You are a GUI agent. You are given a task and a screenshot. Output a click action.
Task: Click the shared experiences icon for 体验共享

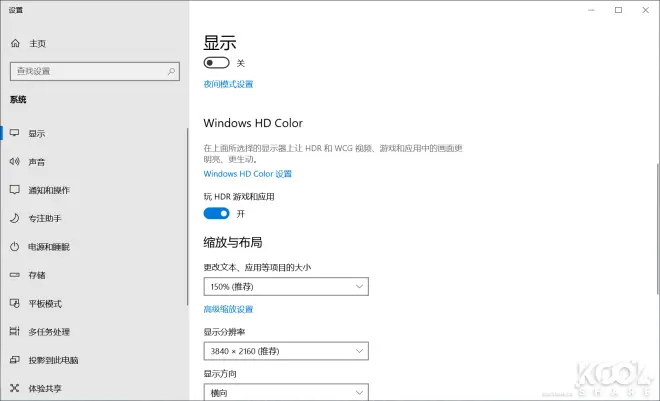(x=14, y=388)
